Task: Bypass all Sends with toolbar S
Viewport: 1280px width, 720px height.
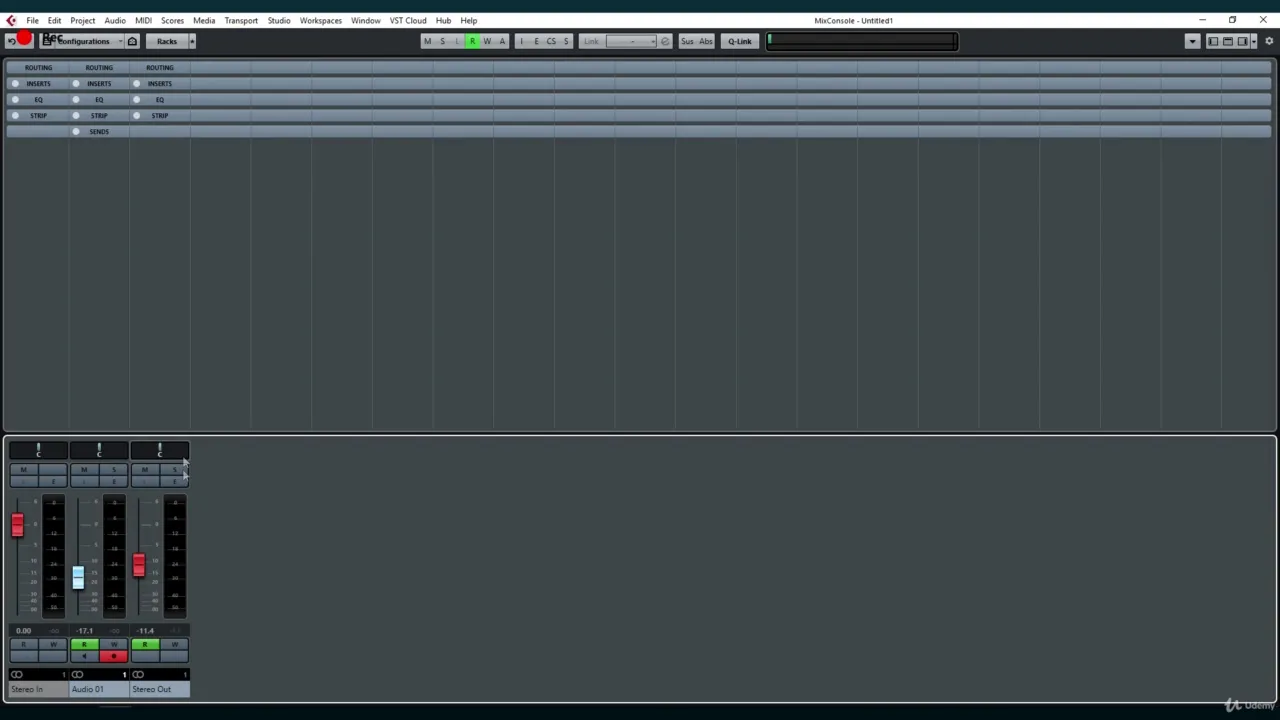Action: coord(566,41)
